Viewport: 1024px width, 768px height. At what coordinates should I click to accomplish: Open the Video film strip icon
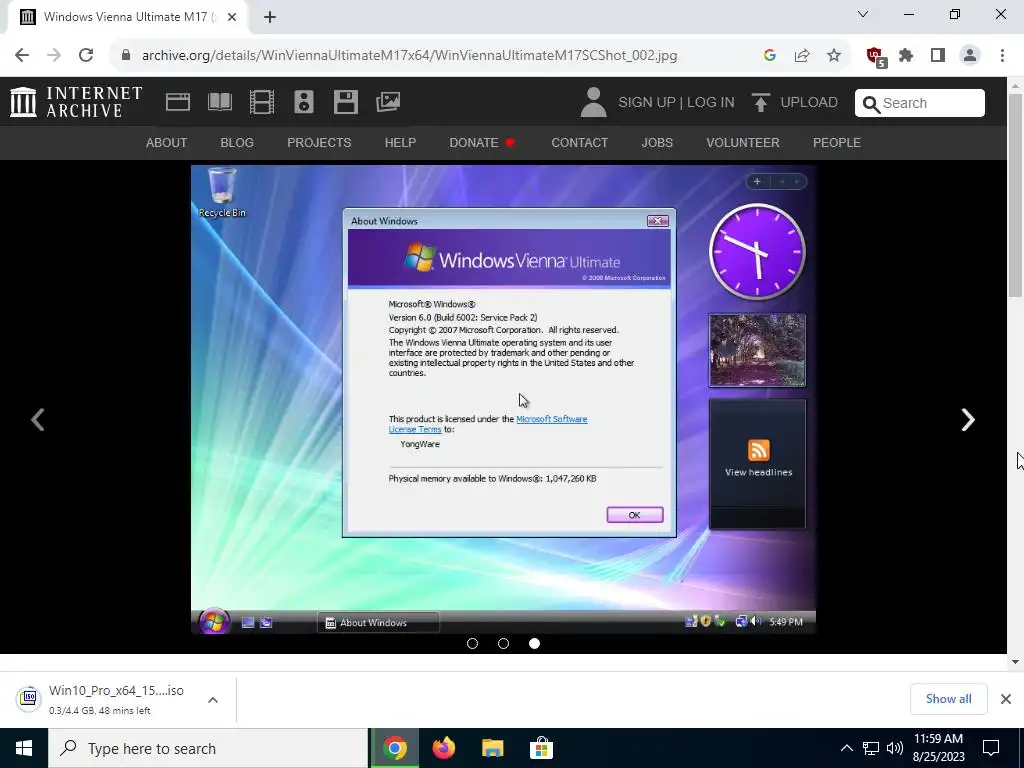[262, 102]
